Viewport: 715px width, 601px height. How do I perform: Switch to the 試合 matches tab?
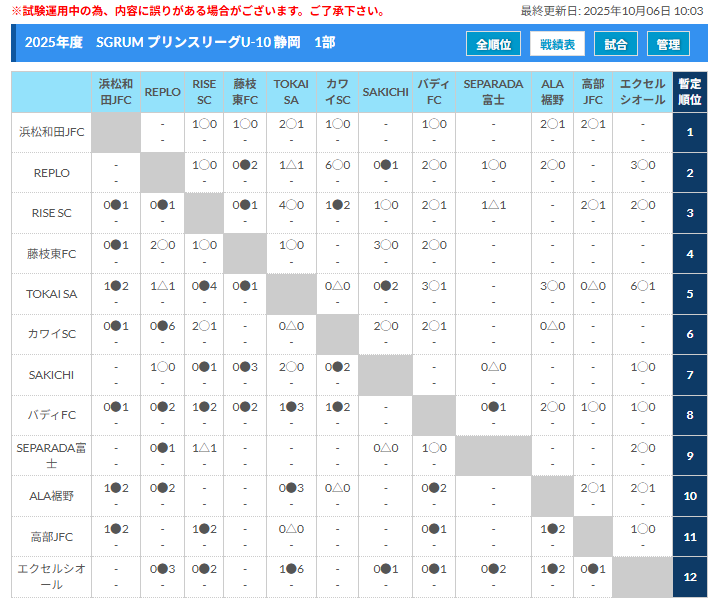pos(616,45)
